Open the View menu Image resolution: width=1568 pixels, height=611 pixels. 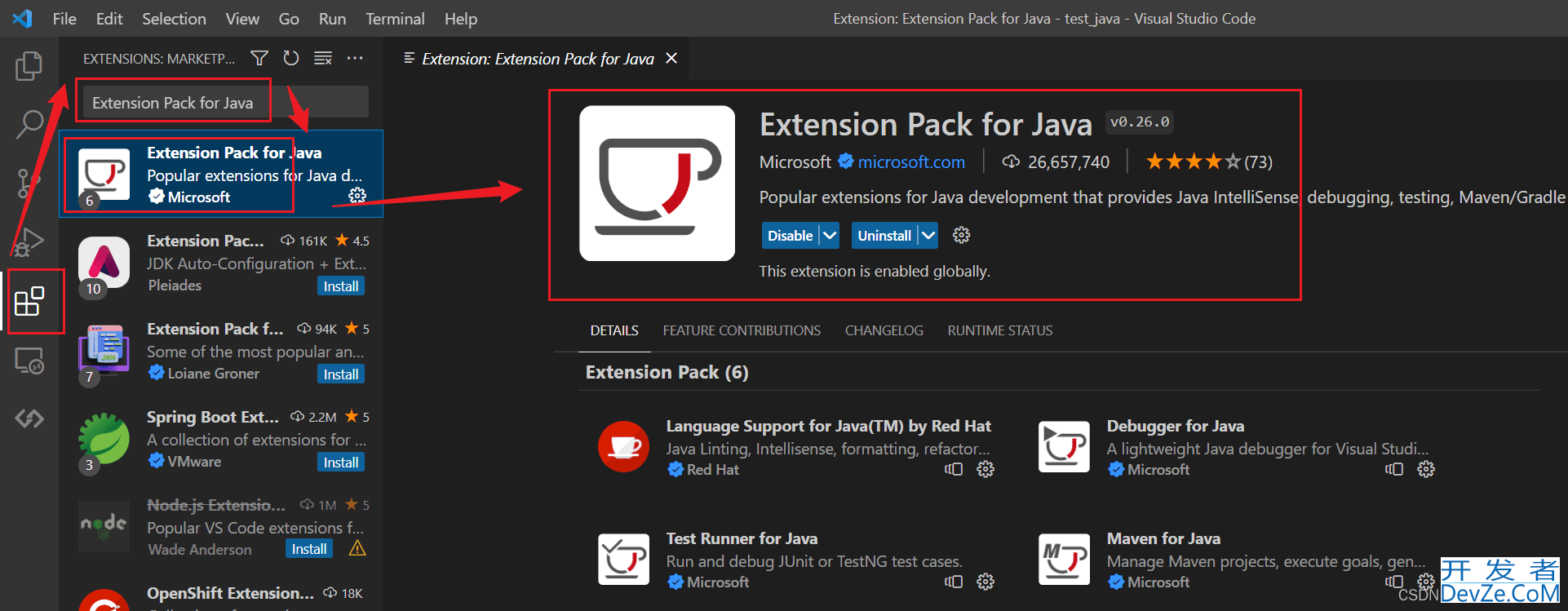pyautogui.click(x=242, y=18)
